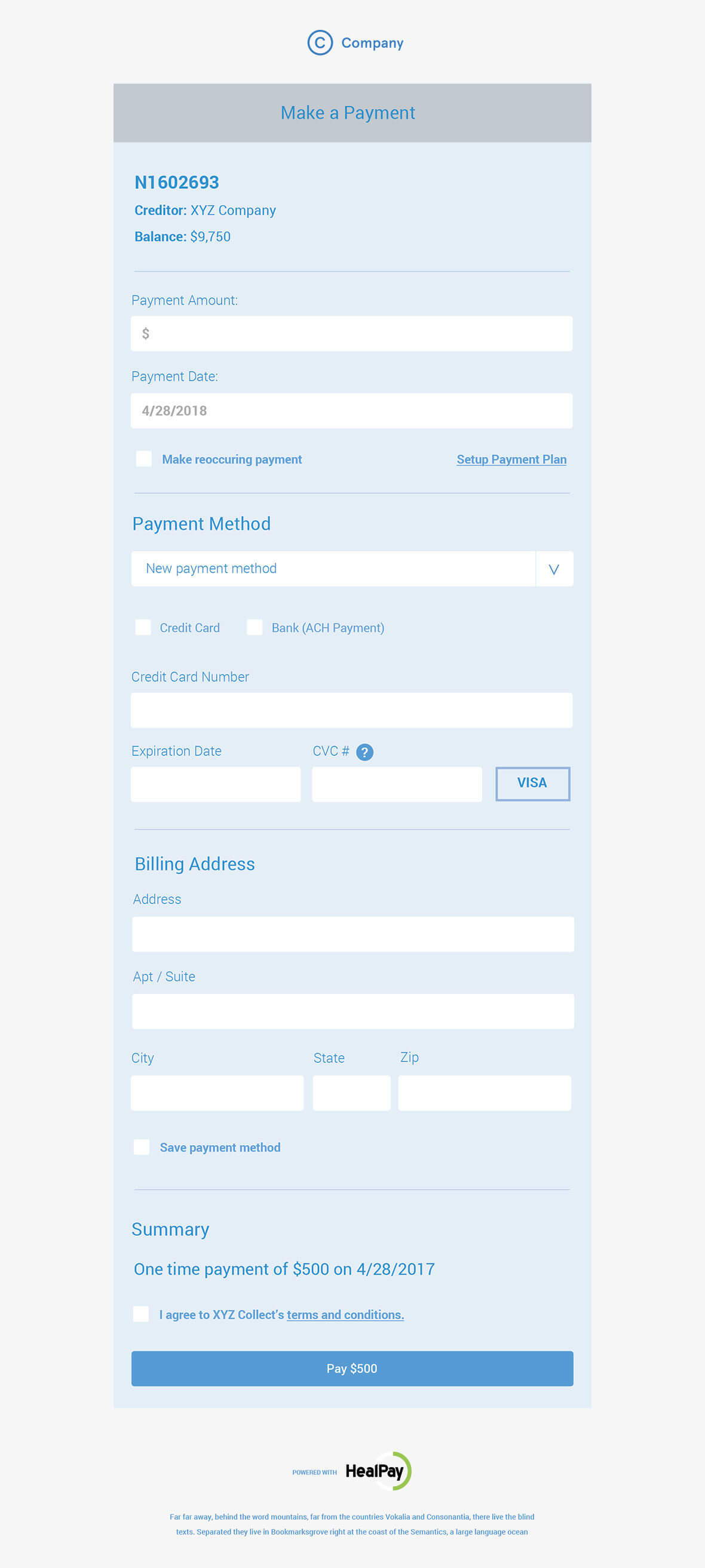Check the Save payment method box

click(141, 1147)
